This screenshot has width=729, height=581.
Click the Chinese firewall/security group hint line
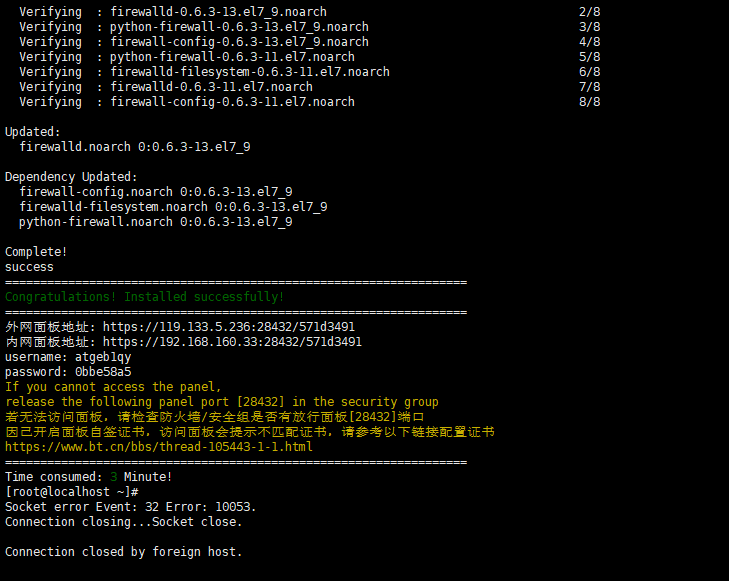click(214, 417)
